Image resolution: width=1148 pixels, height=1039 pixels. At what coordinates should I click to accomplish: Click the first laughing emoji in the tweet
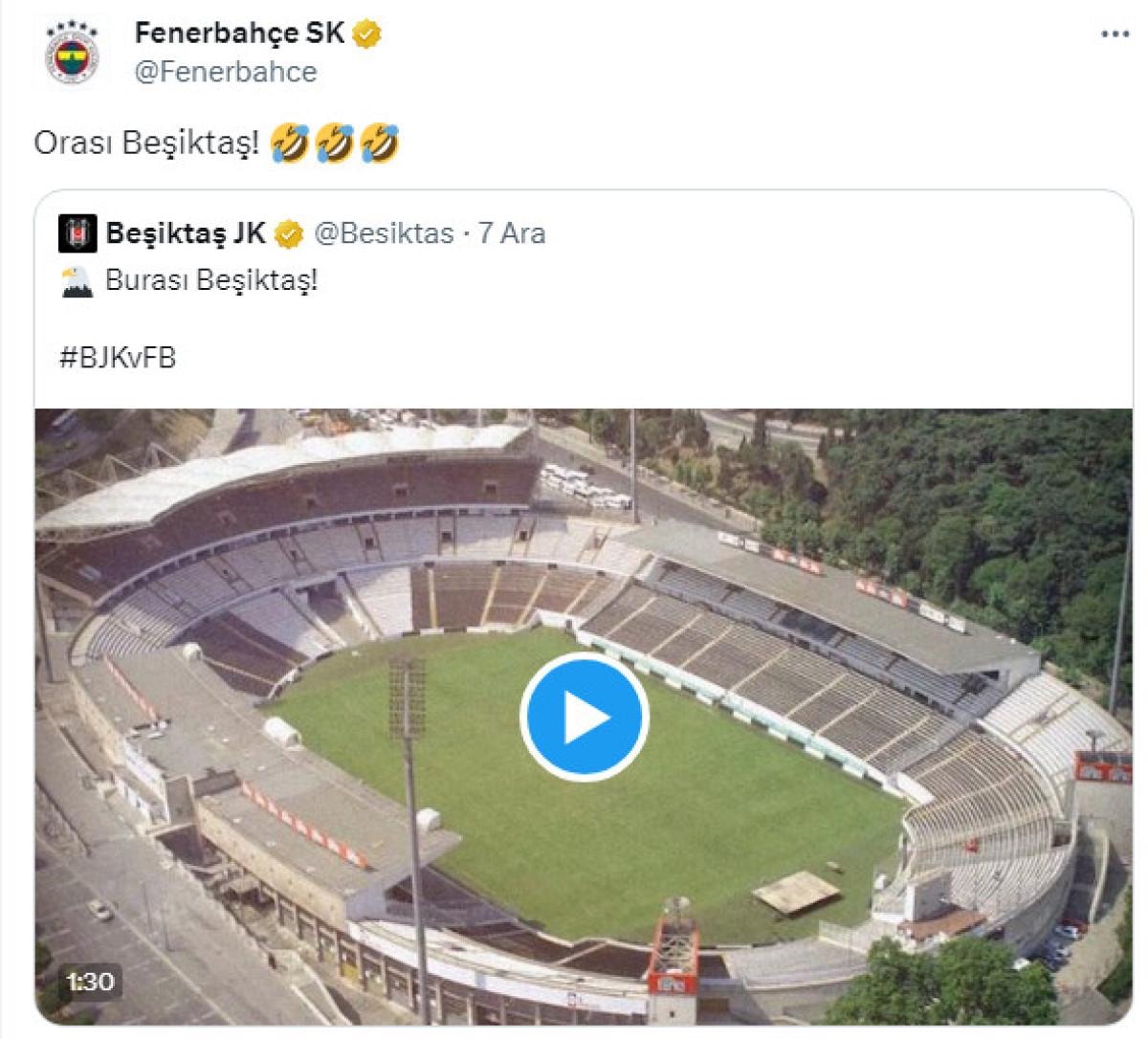click(290, 143)
